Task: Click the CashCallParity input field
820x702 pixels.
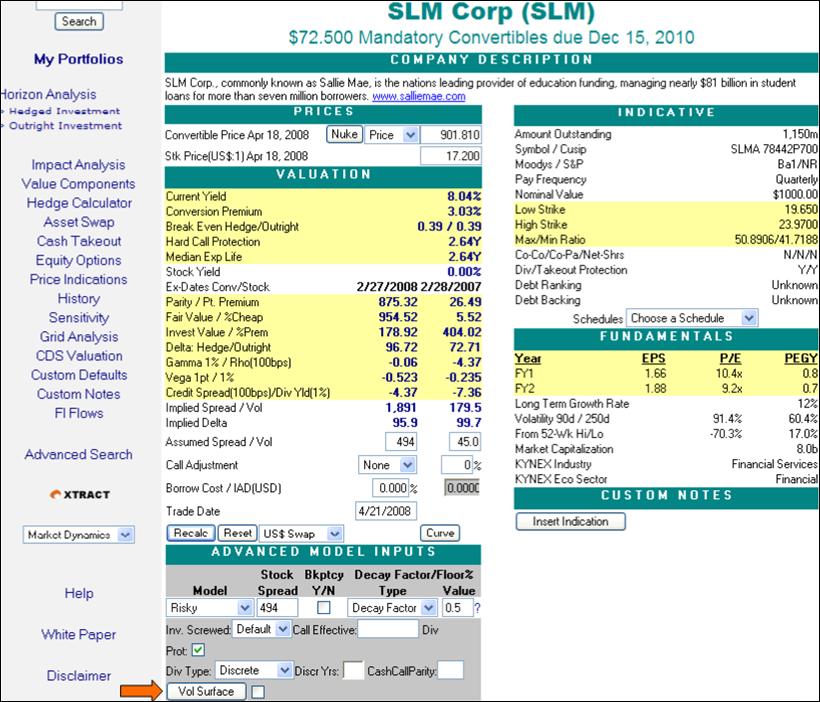Action: (450, 670)
